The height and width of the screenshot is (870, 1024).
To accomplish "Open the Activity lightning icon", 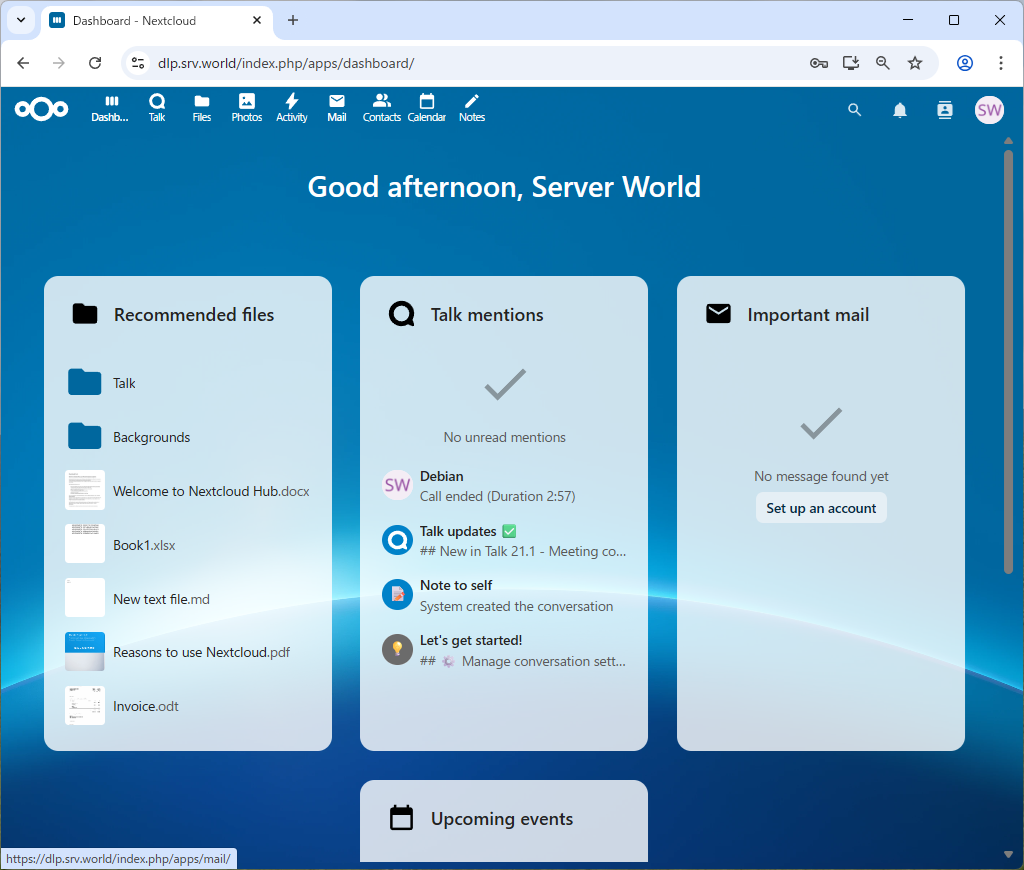I will click(292, 108).
